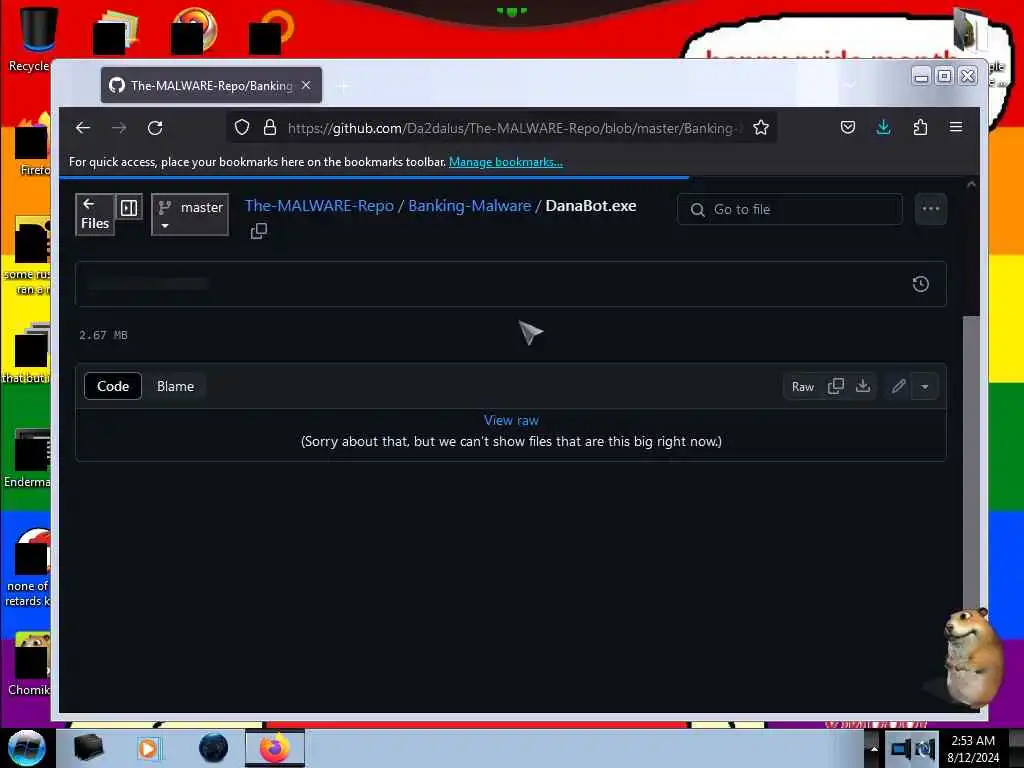Screen dimensions: 1024x768
Task: Click the volume speaker tray icon
Action: 925,748
